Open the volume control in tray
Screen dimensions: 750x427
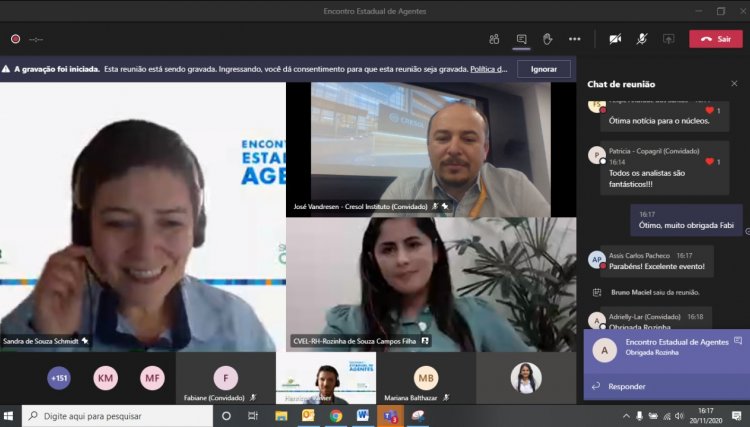click(679, 416)
